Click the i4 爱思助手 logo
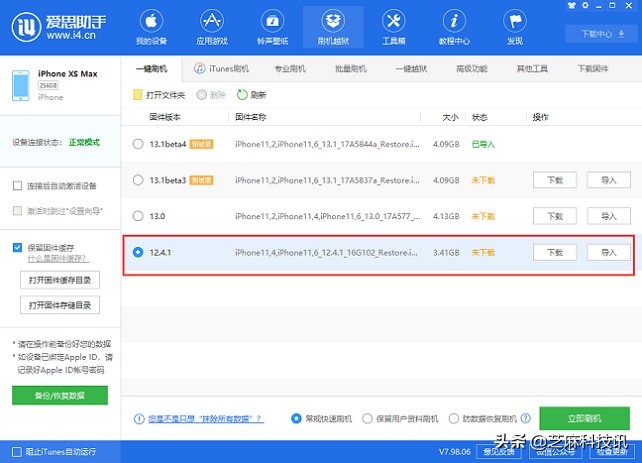 (59, 27)
